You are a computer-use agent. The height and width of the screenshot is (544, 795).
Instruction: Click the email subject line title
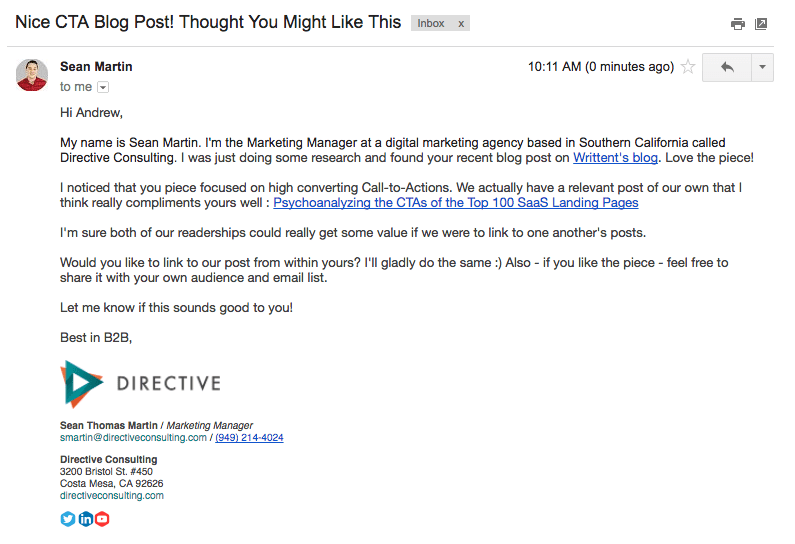(x=208, y=22)
